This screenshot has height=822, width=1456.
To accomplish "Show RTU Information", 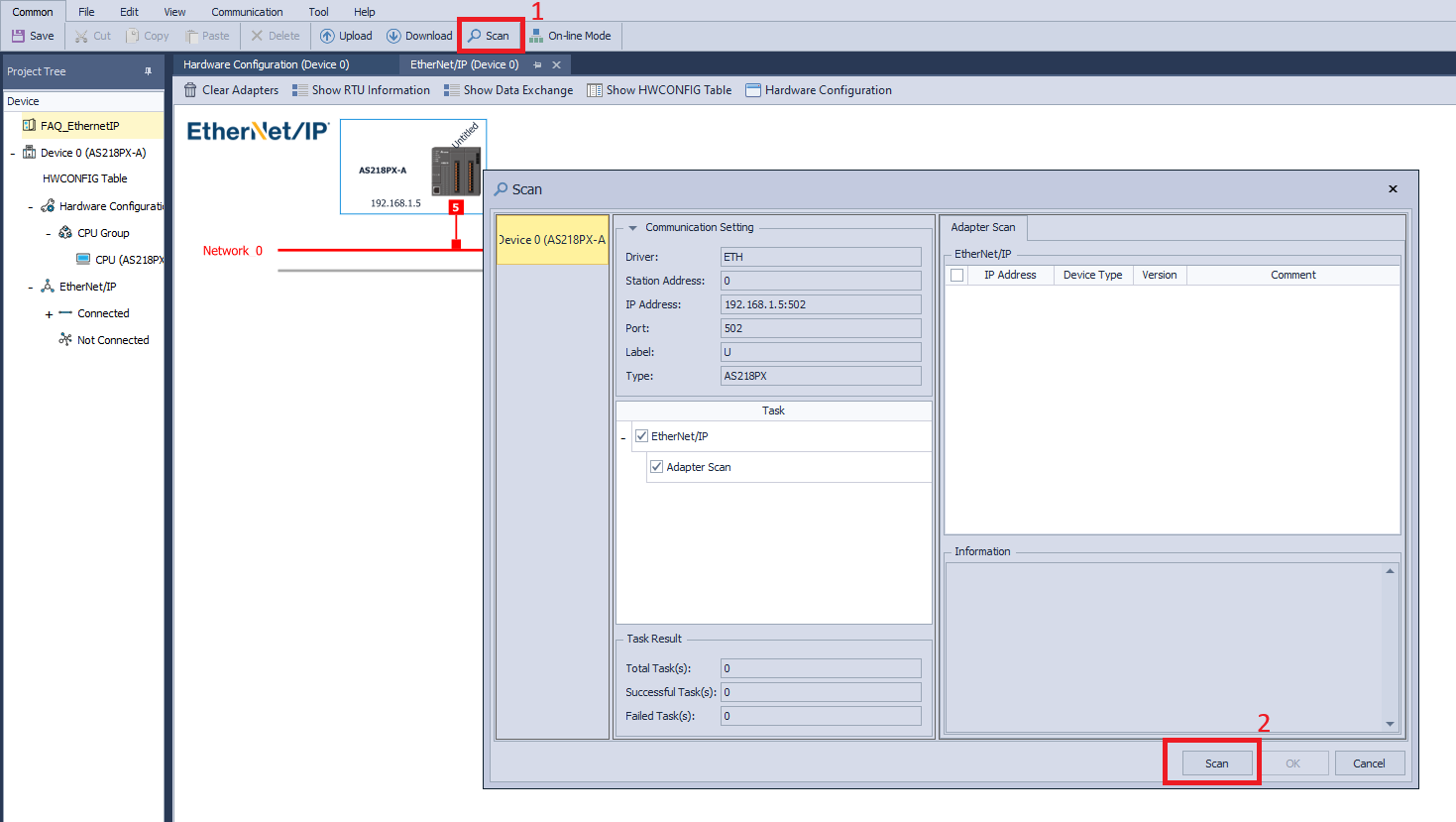I will 362,90.
